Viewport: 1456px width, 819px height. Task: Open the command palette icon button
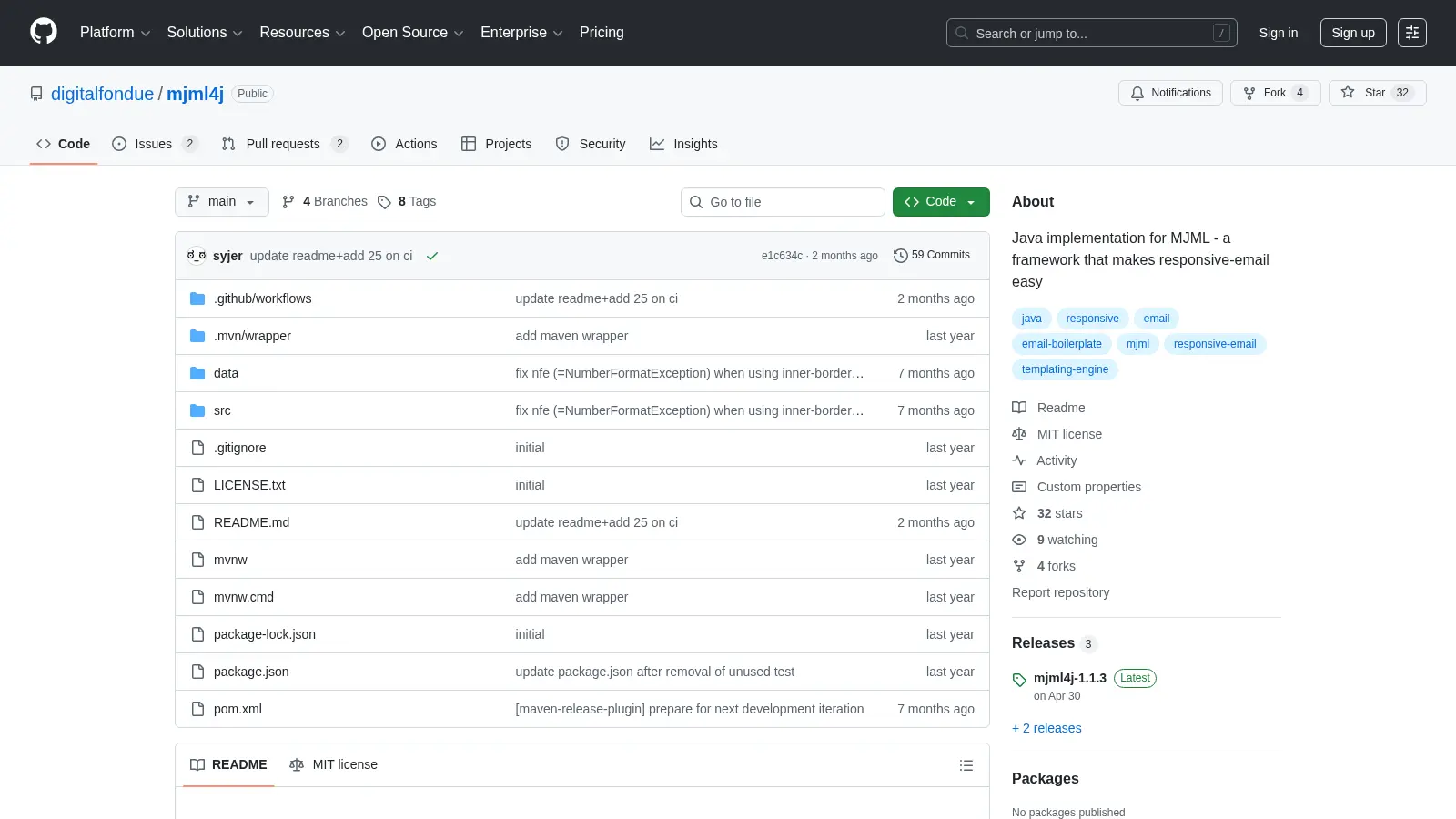click(1412, 33)
